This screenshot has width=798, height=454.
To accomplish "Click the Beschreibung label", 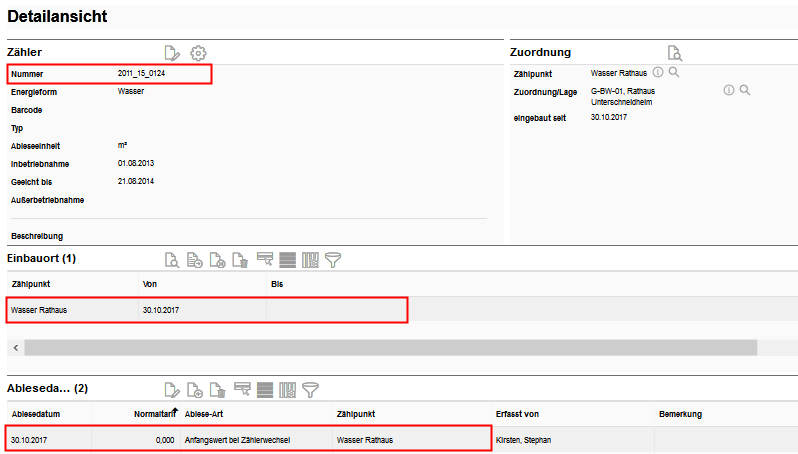I will point(37,236).
